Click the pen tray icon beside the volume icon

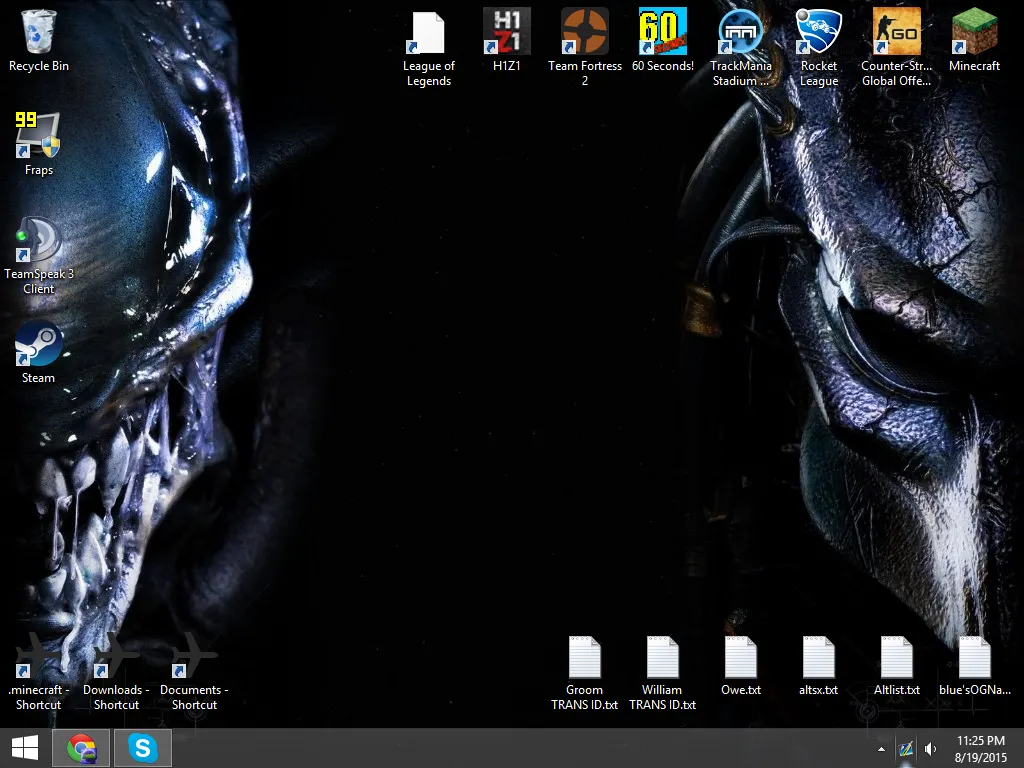pos(906,749)
